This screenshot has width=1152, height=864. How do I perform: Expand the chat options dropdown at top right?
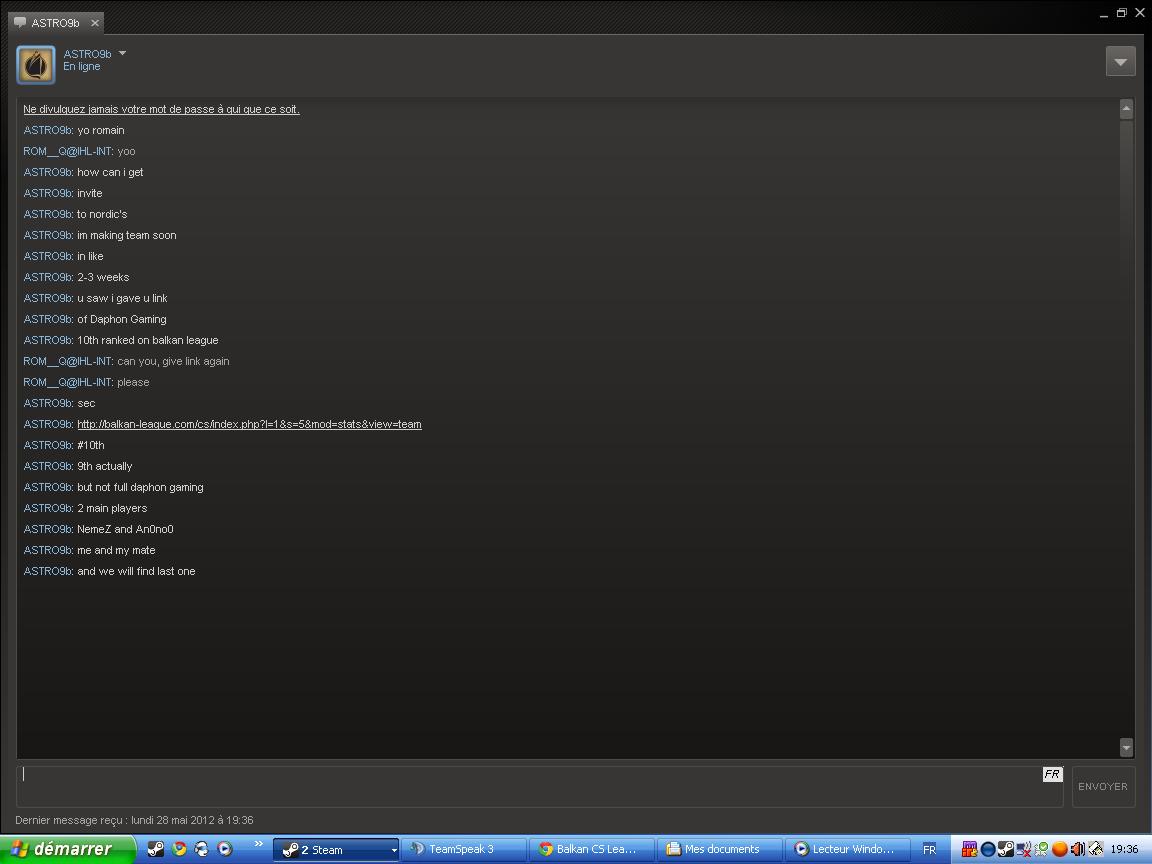[x=1120, y=61]
